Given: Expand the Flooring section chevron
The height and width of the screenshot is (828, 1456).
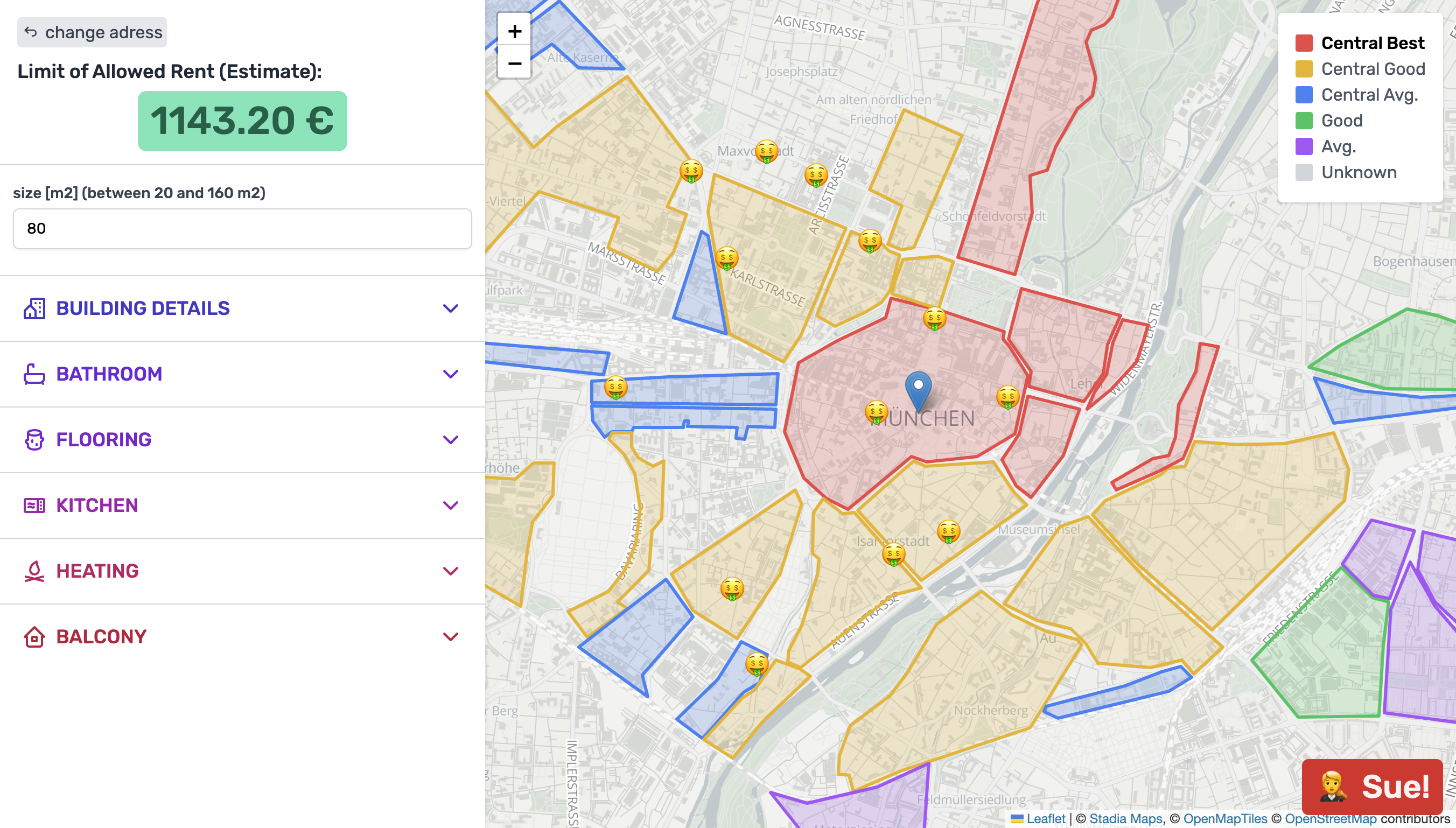Looking at the screenshot, I should point(451,440).
